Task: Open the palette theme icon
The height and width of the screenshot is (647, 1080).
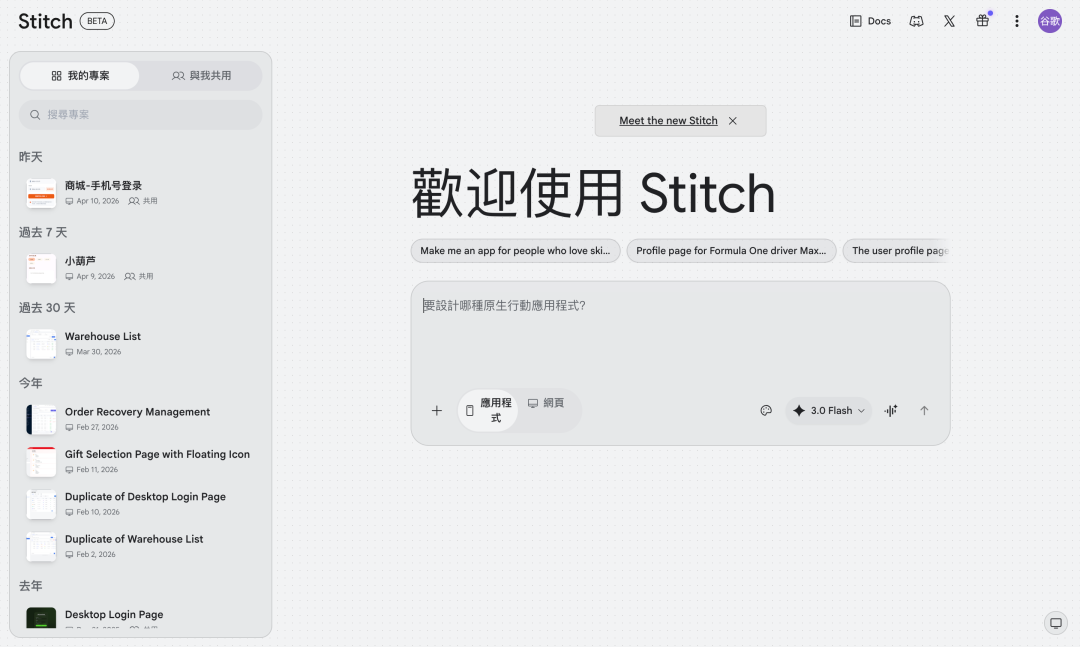Action: pyautogui.click(x=766, y=411)
